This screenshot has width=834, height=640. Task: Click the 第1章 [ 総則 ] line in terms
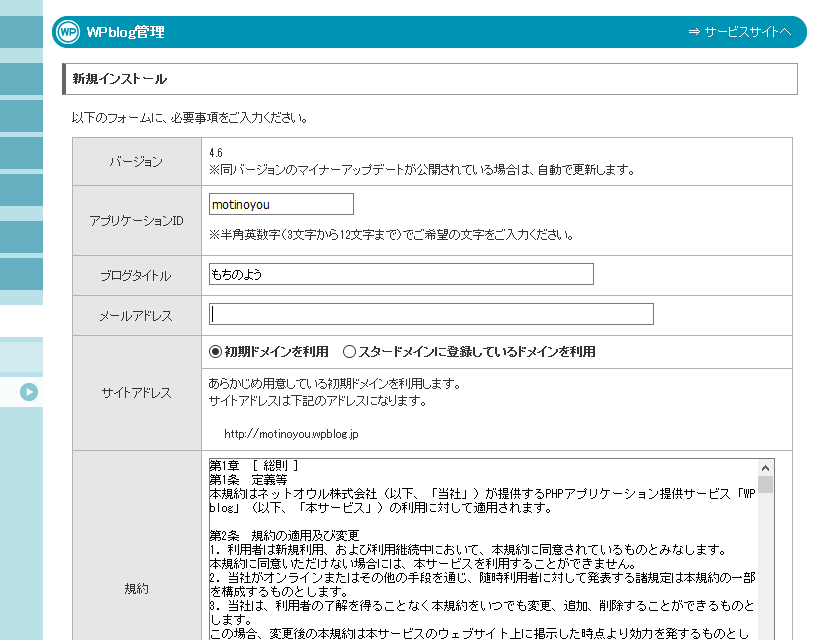point(254,466)
